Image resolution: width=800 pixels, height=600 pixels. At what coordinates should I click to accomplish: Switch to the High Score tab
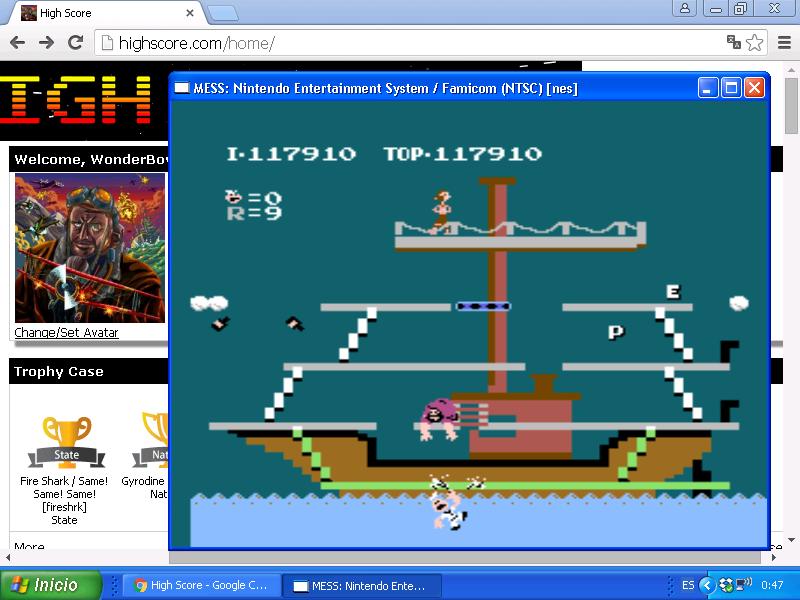point(100,13)
